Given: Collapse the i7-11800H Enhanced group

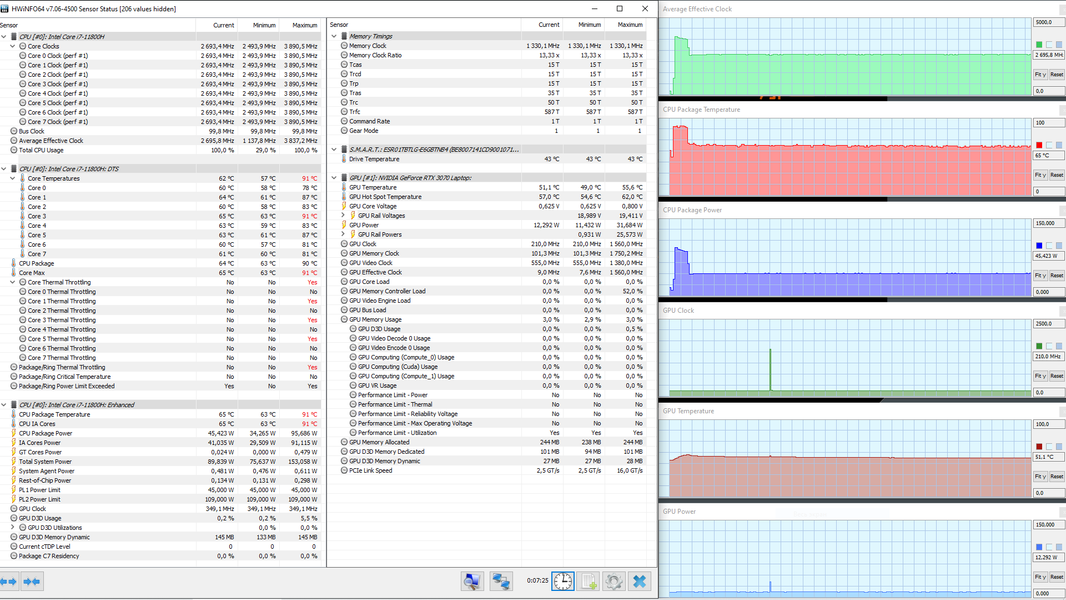Looking at the screenshot, I should pyautogui.click(x=4, y=404).
